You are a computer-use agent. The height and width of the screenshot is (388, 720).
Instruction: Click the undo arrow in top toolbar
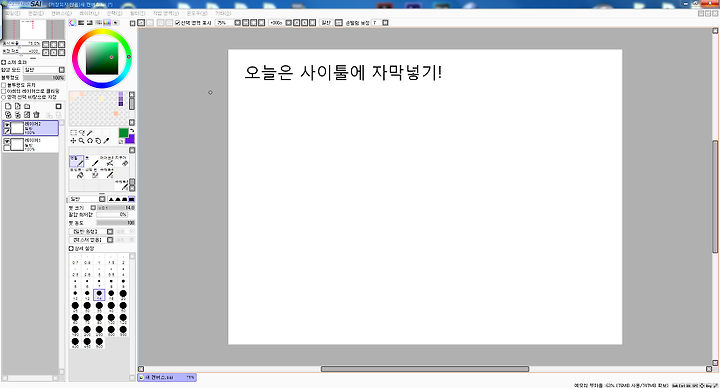[141, 22]
